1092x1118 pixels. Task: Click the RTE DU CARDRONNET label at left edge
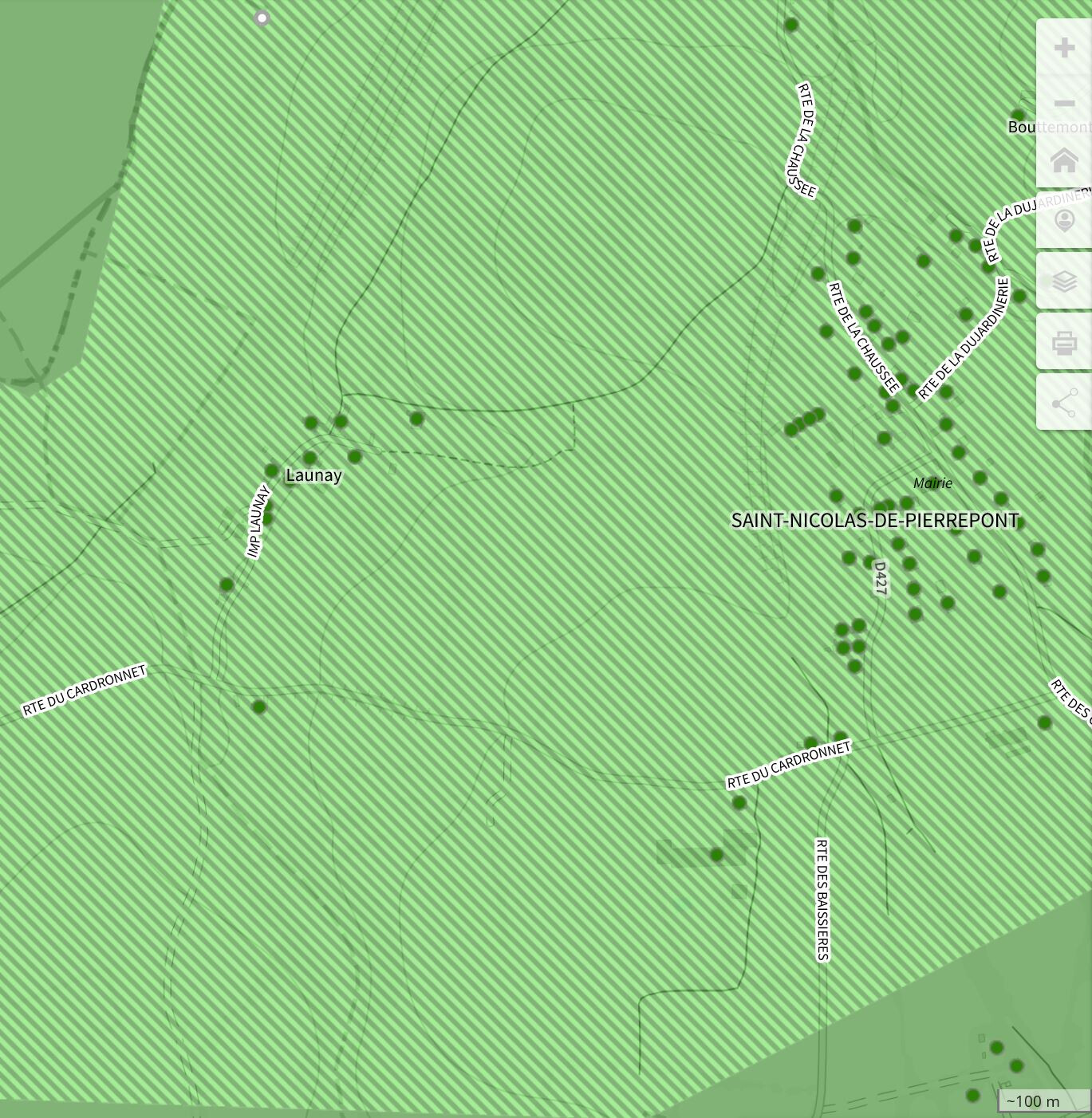tap(85, 690)
